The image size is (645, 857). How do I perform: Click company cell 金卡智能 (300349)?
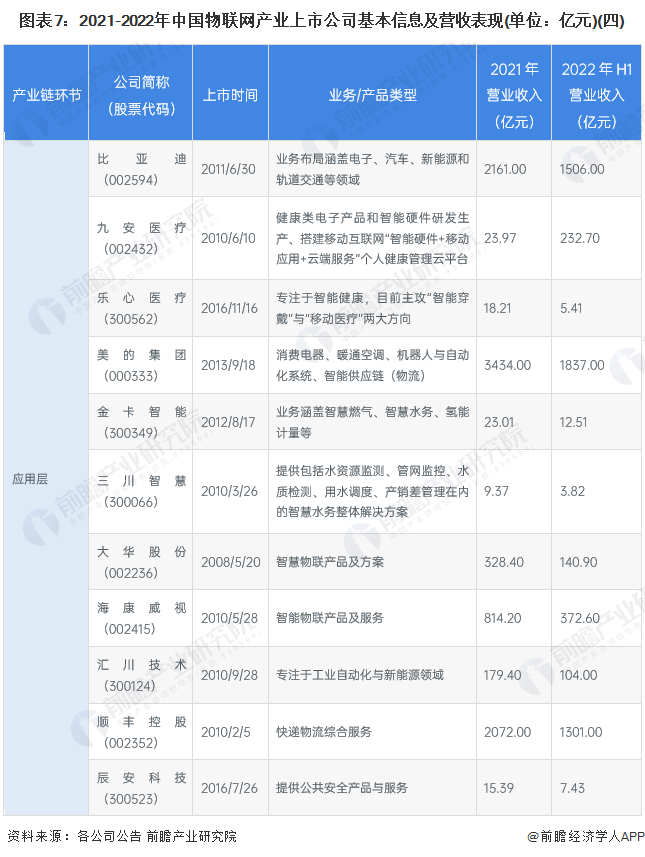click(141, 422)
